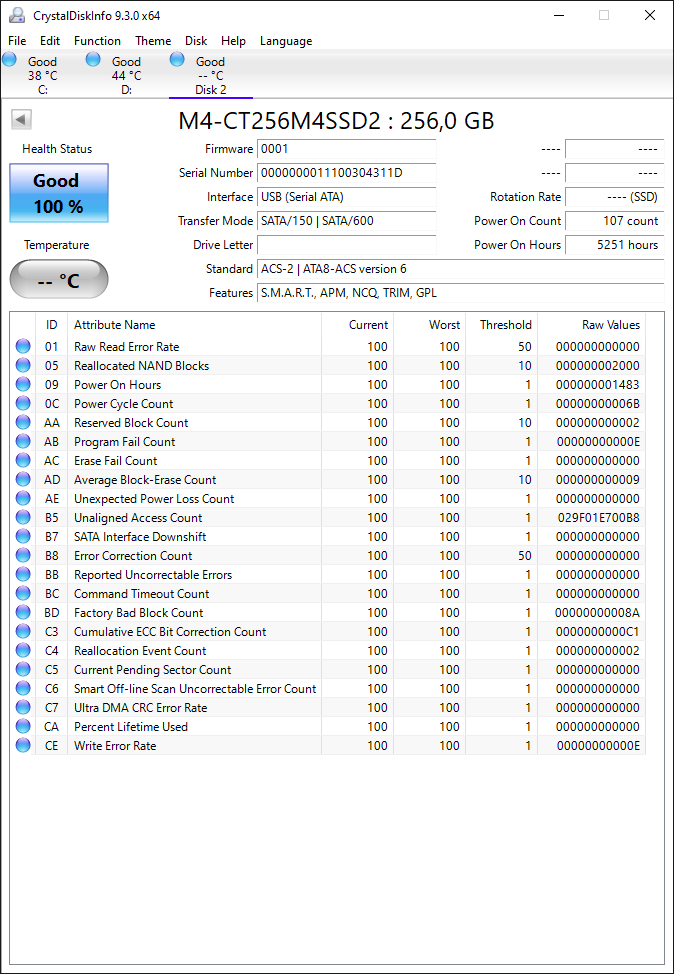Click the empty Drive Letter field
This screenshot has height=974, width=674.
(347, 245)
